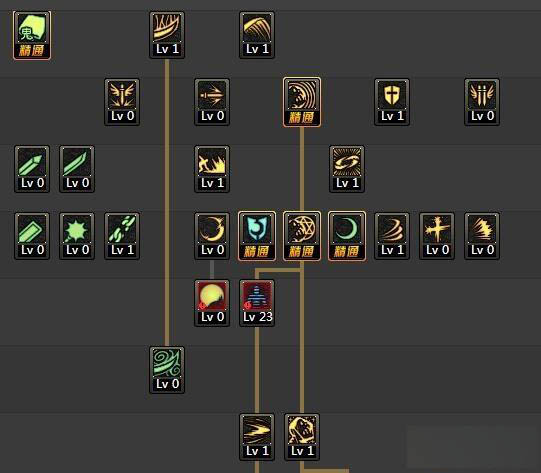The image size is (541, 473).
Task: Select the moon wave mastered skill in second row
Action: coord(302,102)
